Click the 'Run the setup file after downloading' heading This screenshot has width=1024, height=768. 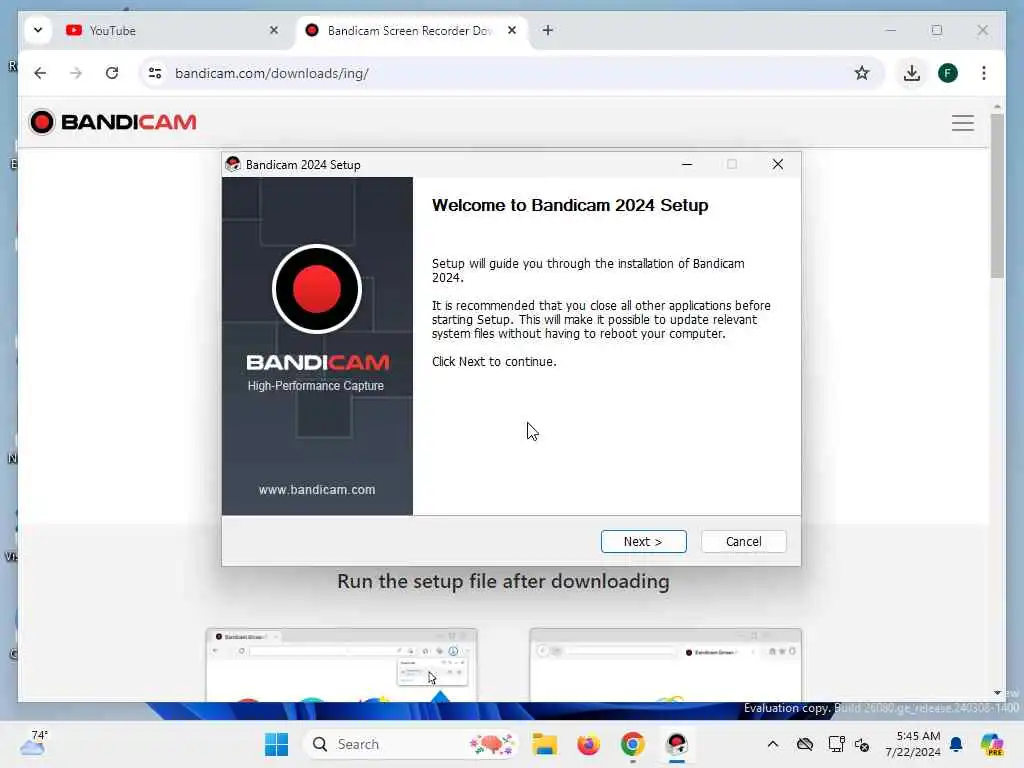pos(504,581)
